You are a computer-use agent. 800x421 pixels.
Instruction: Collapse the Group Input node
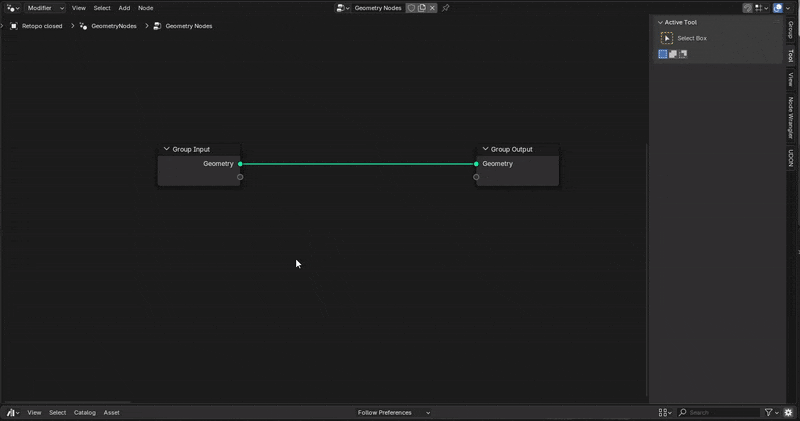pyautogui.click(x=166, y=149)
